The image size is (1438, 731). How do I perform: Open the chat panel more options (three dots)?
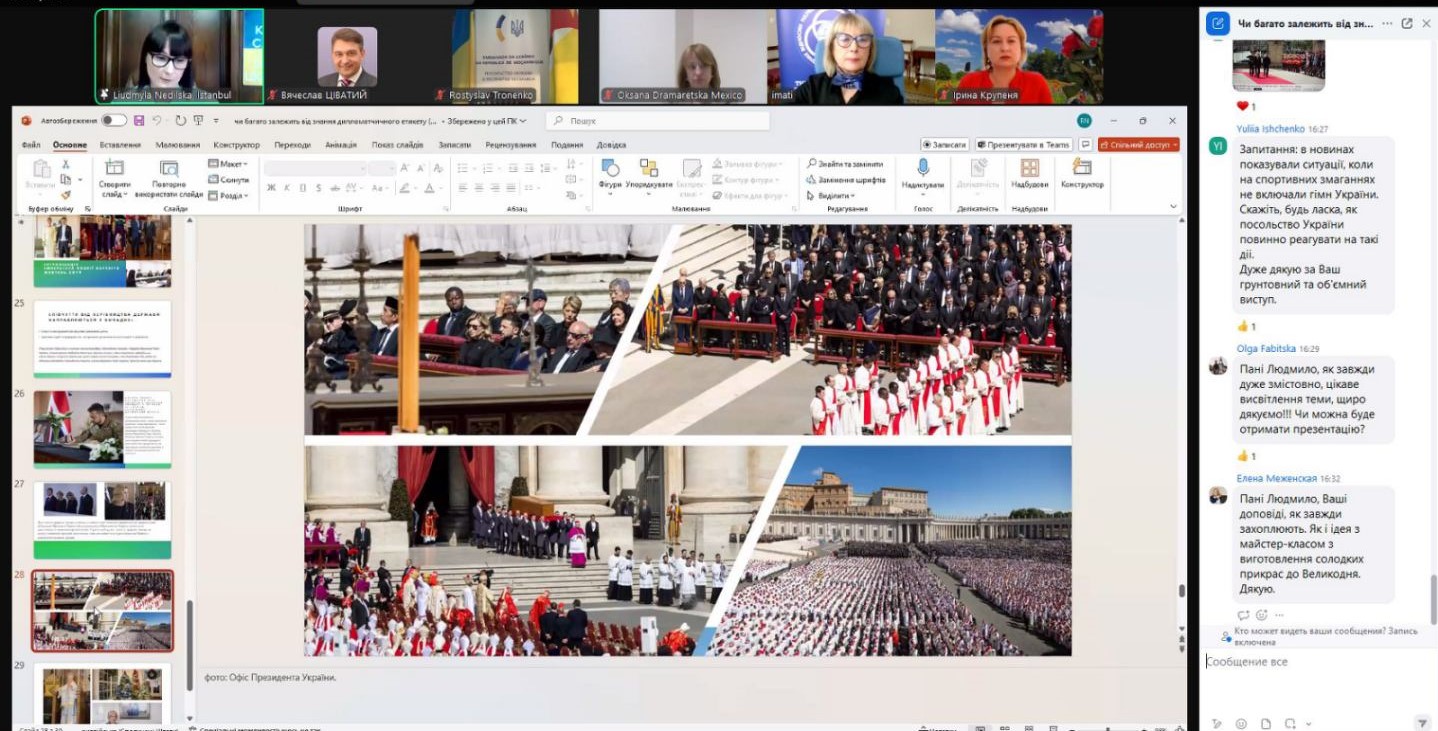click(x=1386, y=23)
